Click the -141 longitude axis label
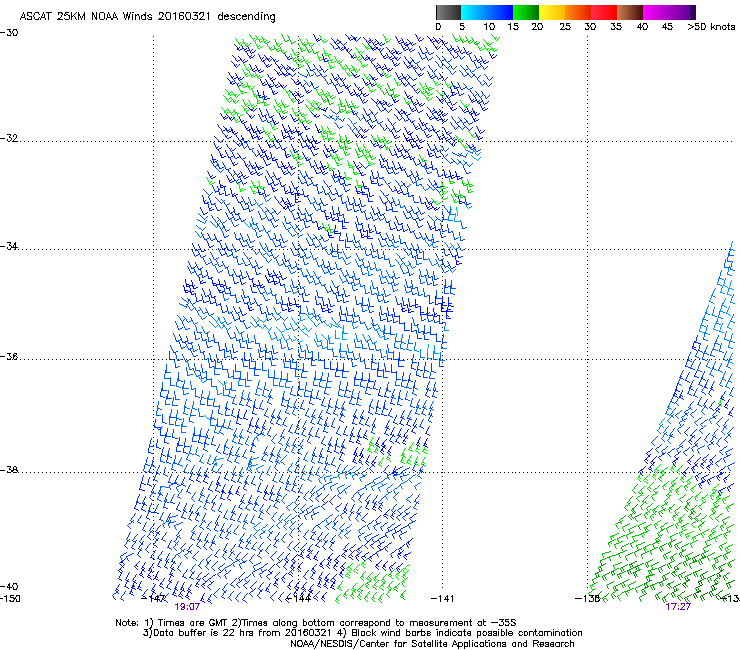 point(443,599)
